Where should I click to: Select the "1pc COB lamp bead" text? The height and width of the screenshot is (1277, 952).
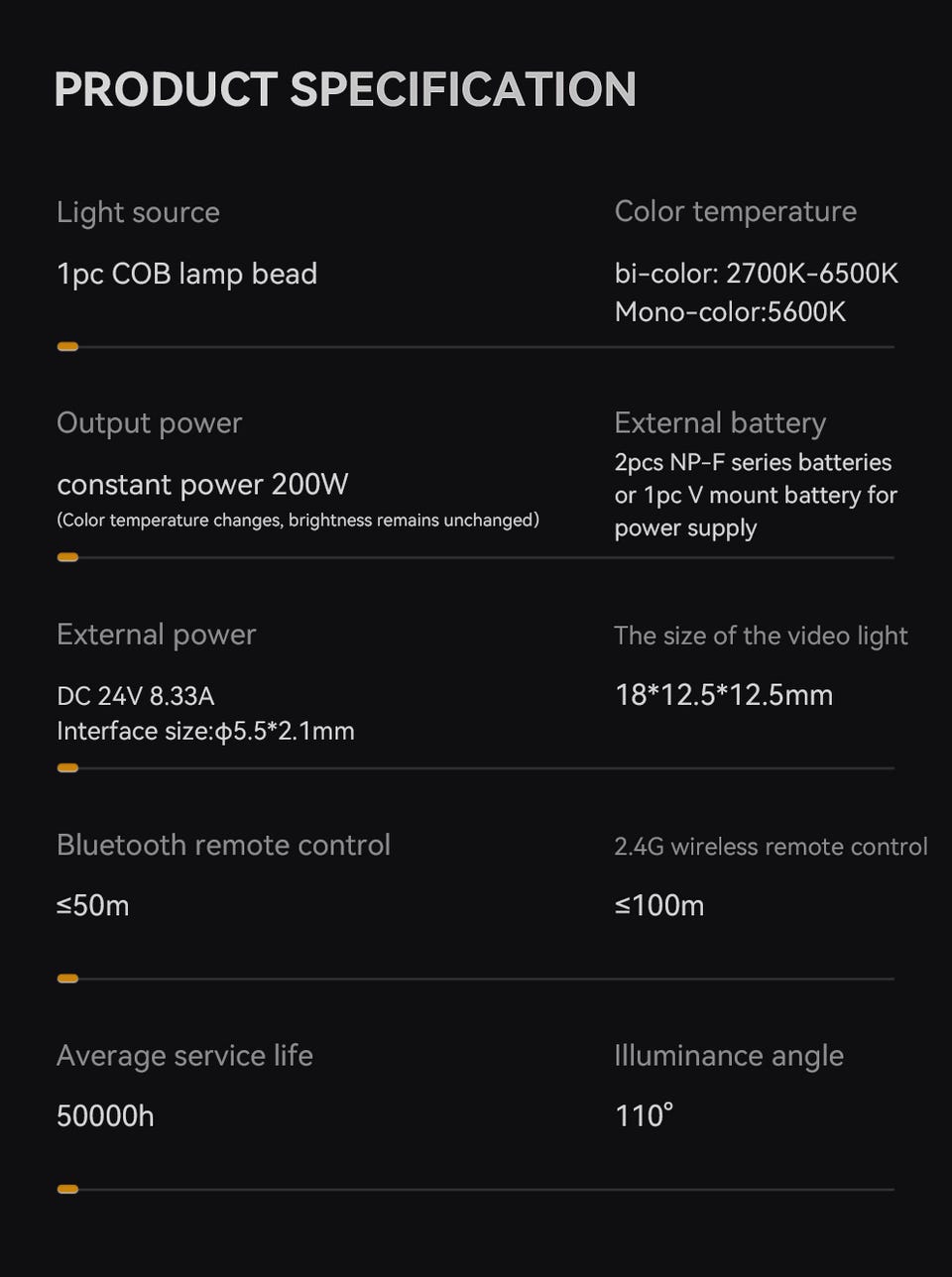(x=186, y=274)
